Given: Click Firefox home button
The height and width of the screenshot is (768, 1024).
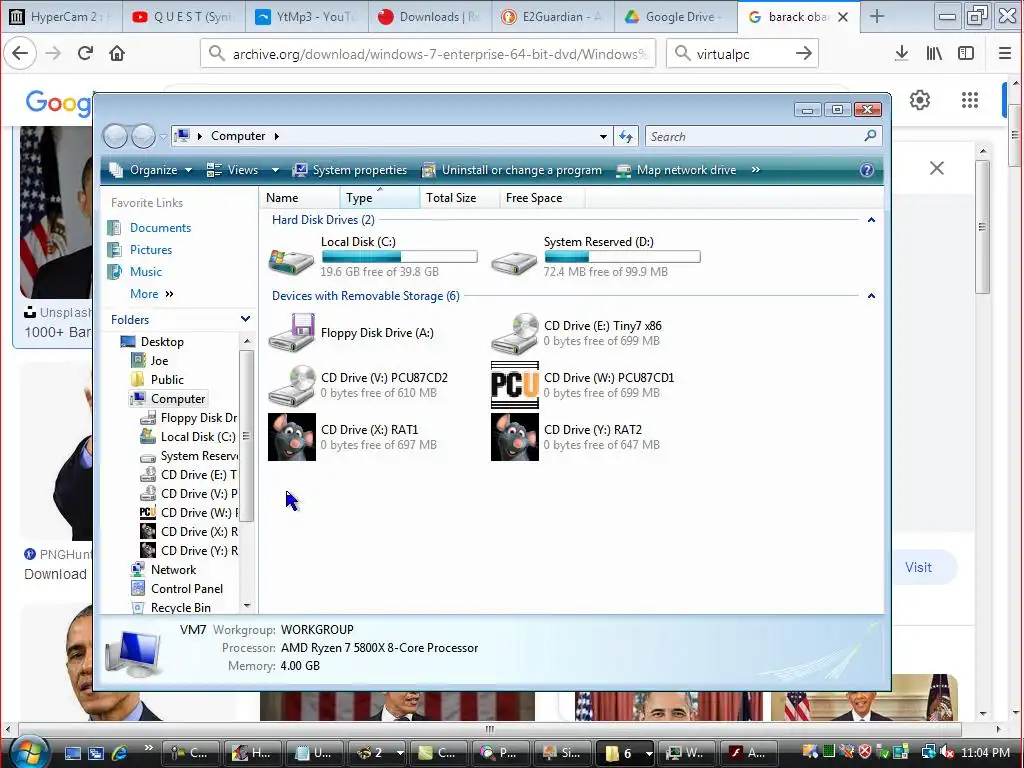Looking at the screenshot, I should click(117, 53).
